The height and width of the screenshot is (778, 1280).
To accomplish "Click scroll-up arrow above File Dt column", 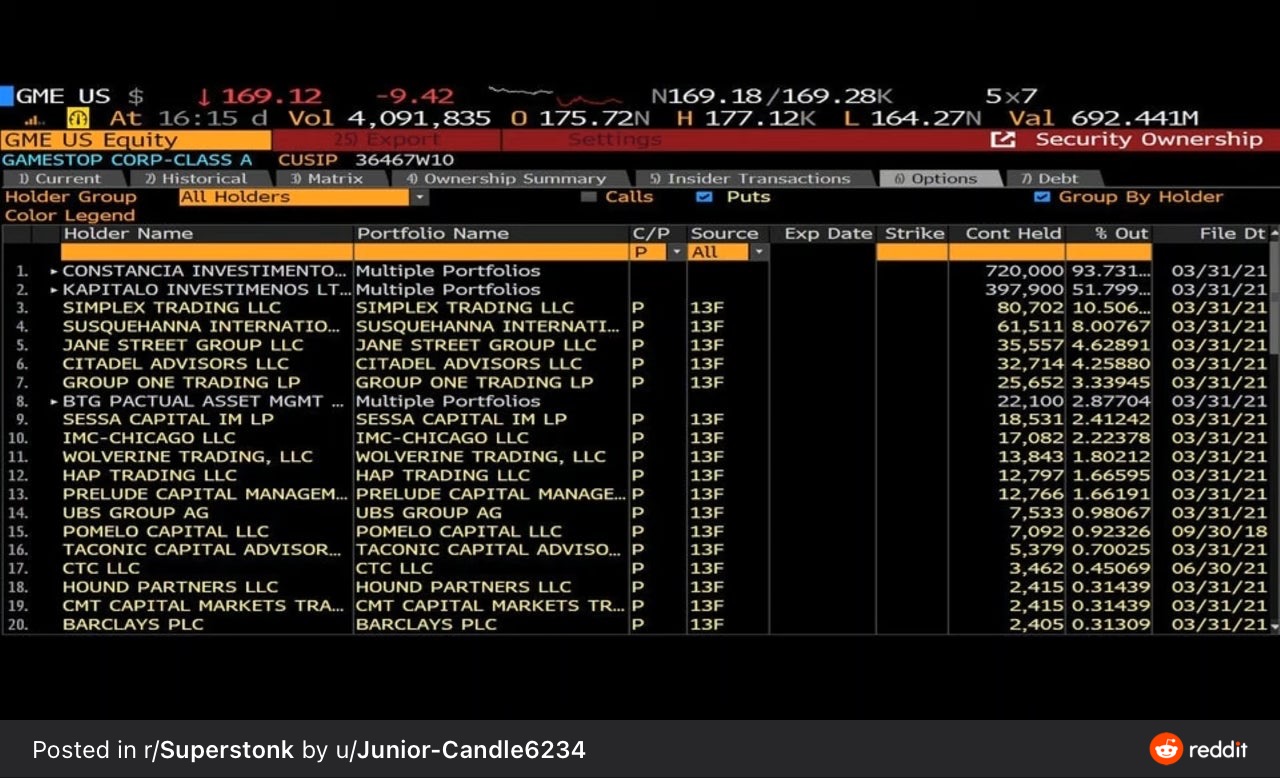I will tap(1274, 234).
